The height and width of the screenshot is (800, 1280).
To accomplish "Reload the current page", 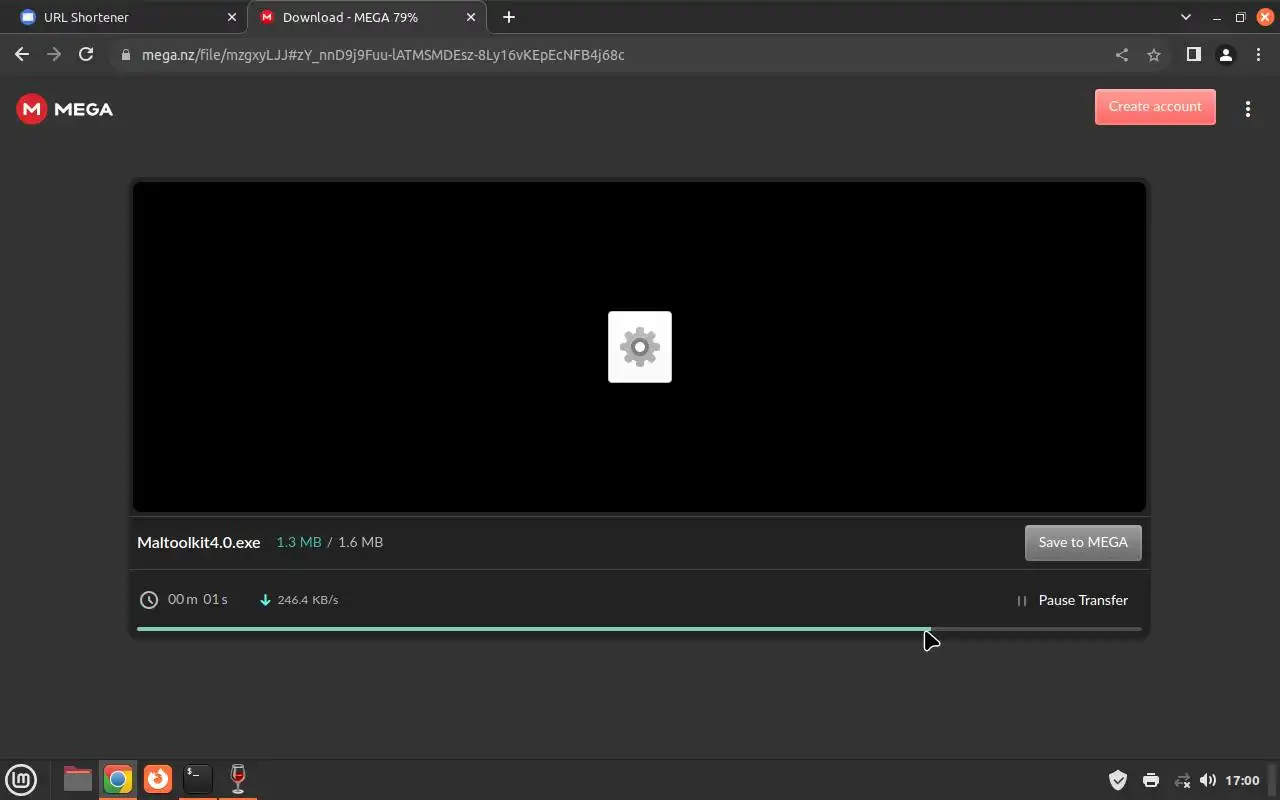I will pyautogui.click(x=86, y=55).
